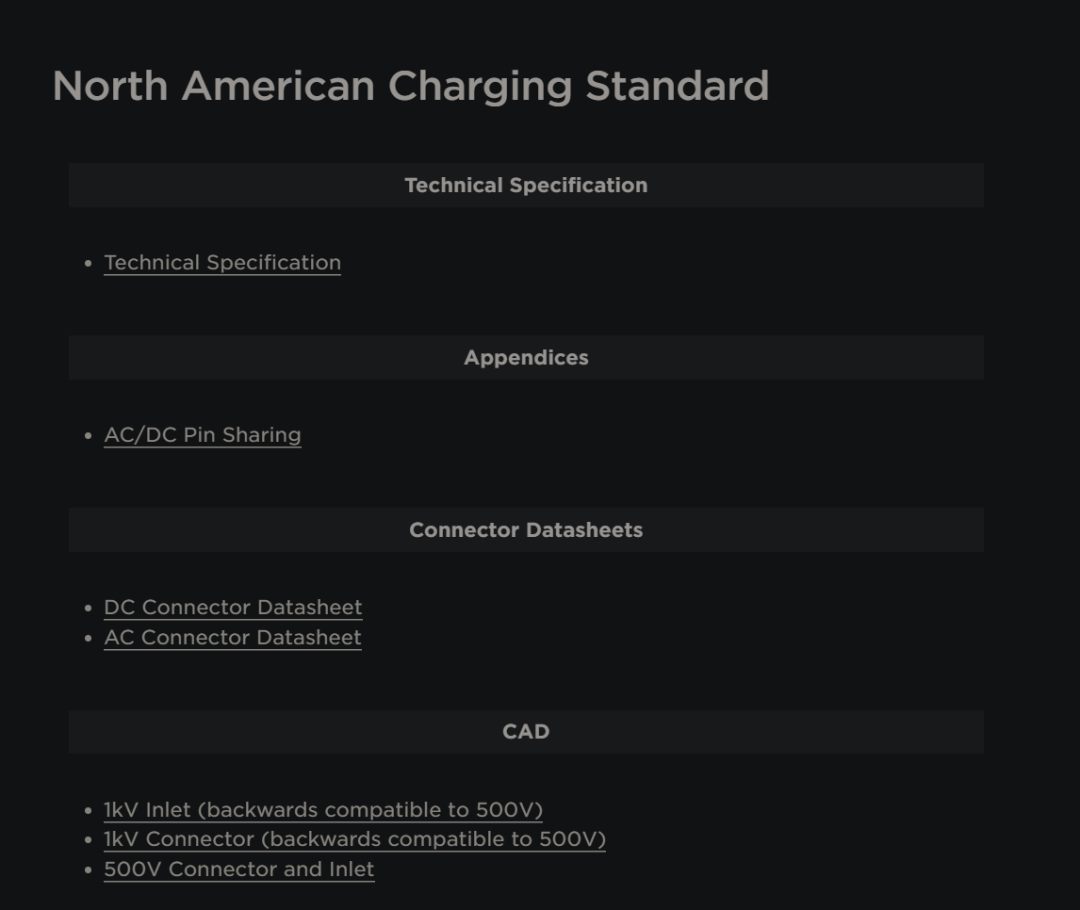The height and width of the screenshot is (910, 1080).
Task: Open the AC Connector Datasheet link
Action: (233, 638)
